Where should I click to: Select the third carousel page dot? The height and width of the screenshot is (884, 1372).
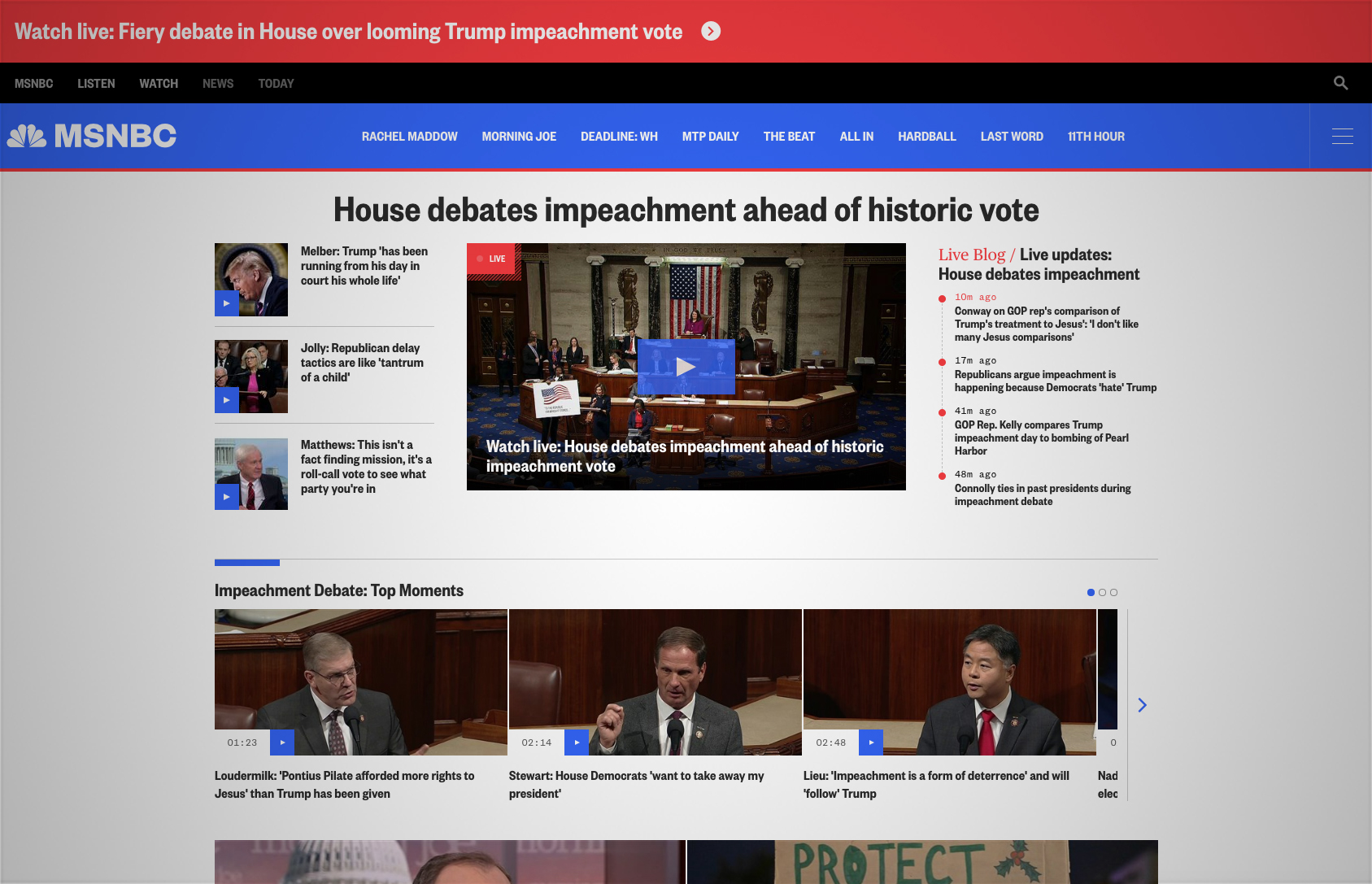pyautogui.click(x=1113, y=592)
